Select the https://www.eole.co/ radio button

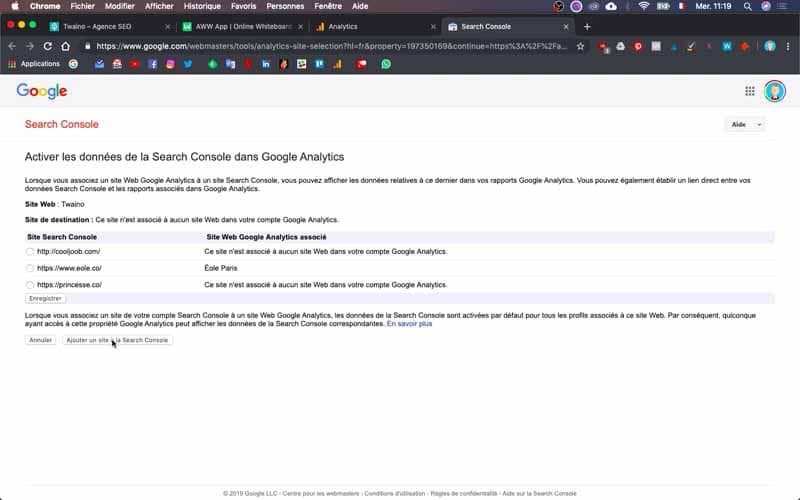30,268
